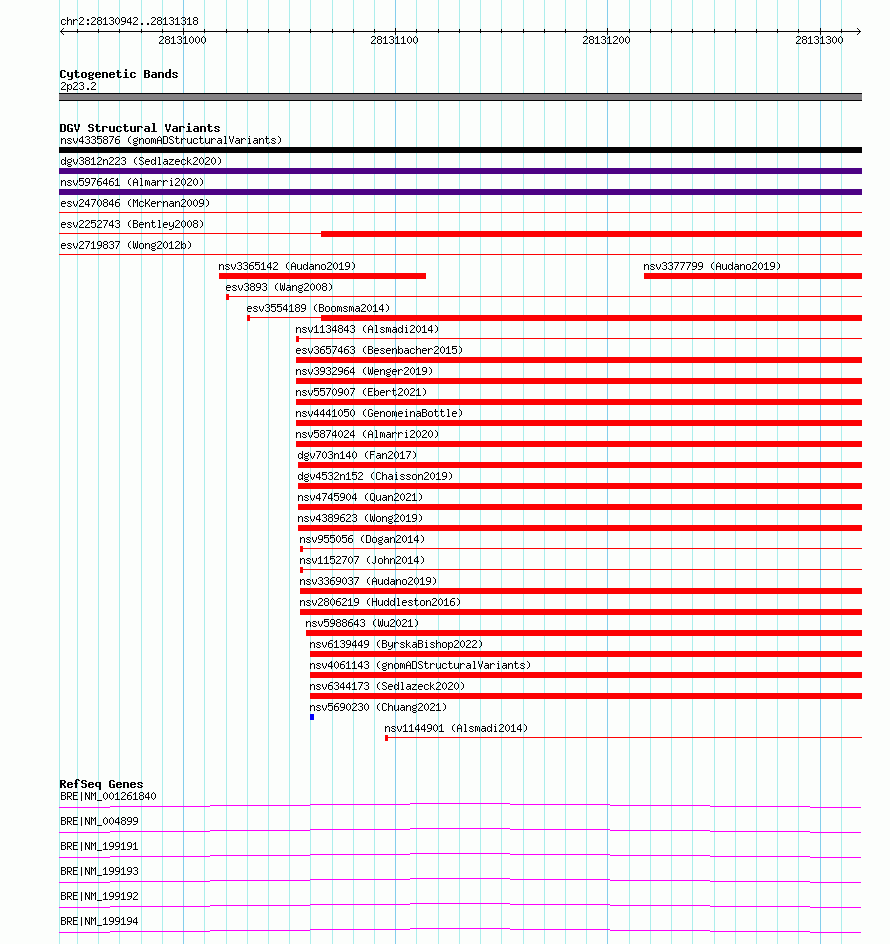890x944 pixels.
Task: Open nsv955056 (Dogan2014) variant
Action: pyautogui.click(x=362, y=539)
